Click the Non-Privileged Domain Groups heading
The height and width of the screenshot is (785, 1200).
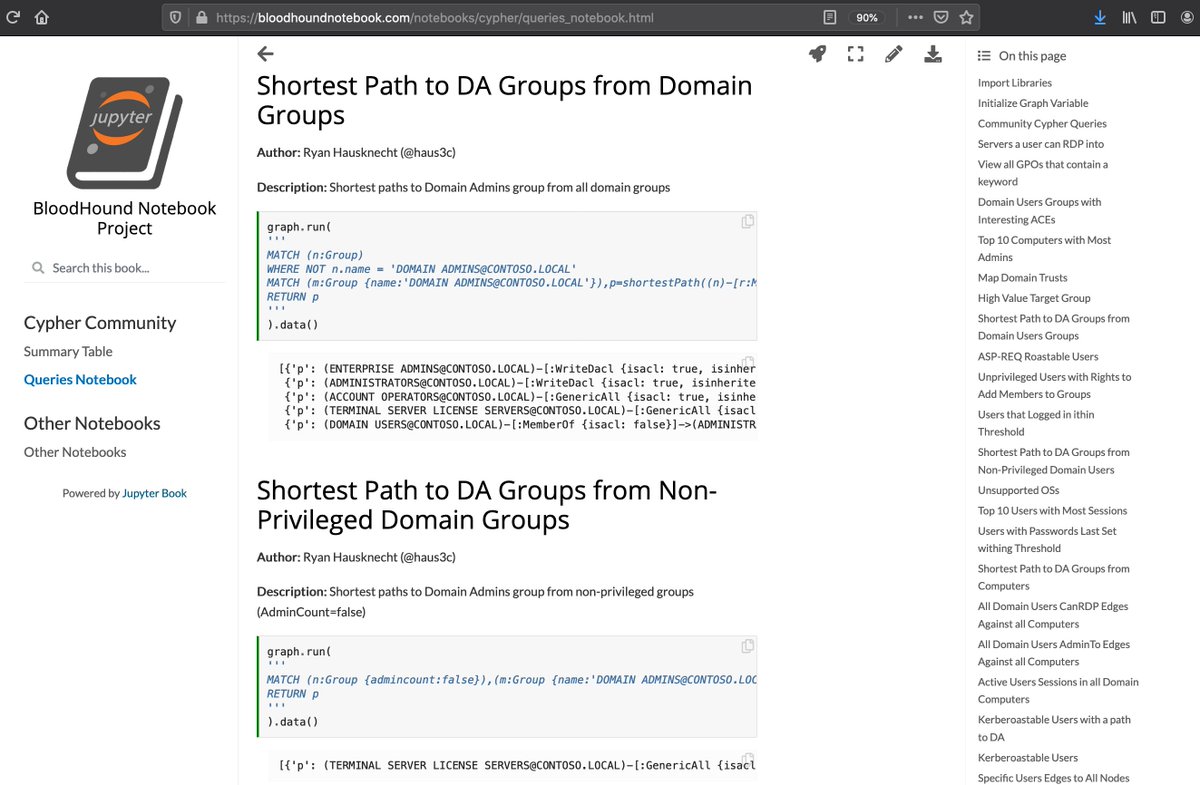(487, 505)
